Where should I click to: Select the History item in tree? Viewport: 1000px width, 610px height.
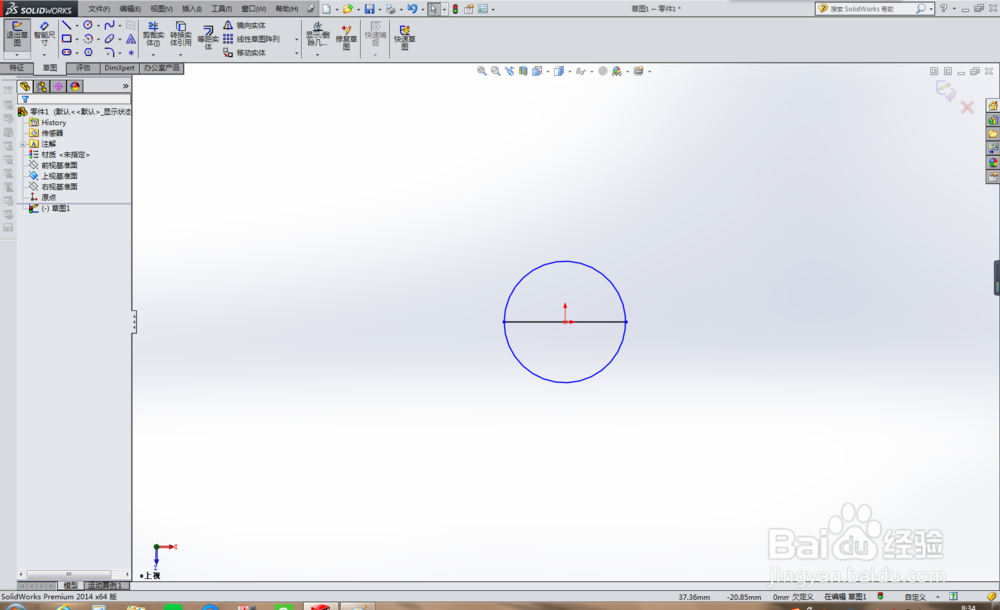tap(48, 123)
